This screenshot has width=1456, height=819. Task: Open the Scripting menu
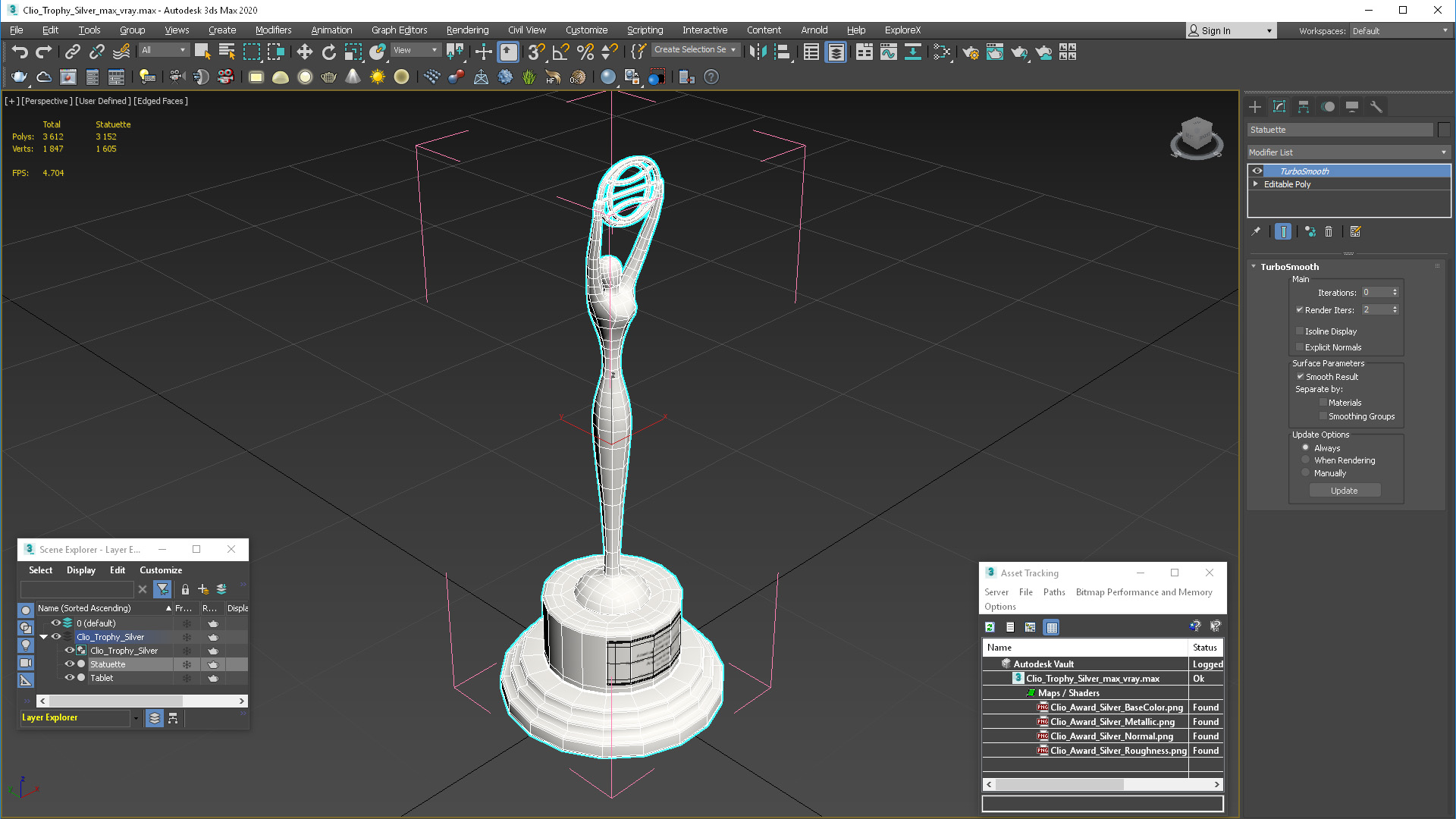point(645,30)
